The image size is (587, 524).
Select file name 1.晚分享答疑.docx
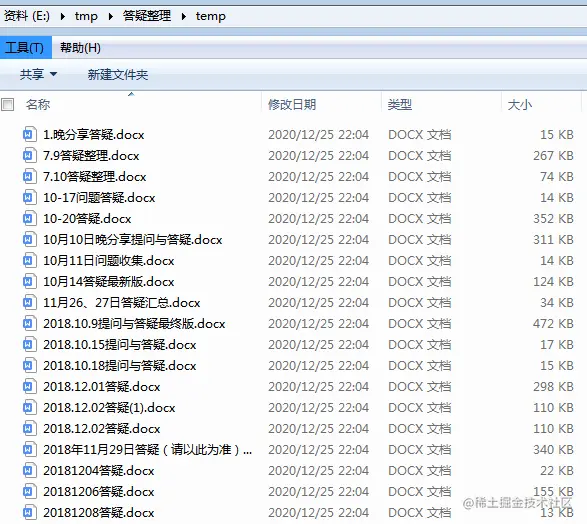[94, 135]
